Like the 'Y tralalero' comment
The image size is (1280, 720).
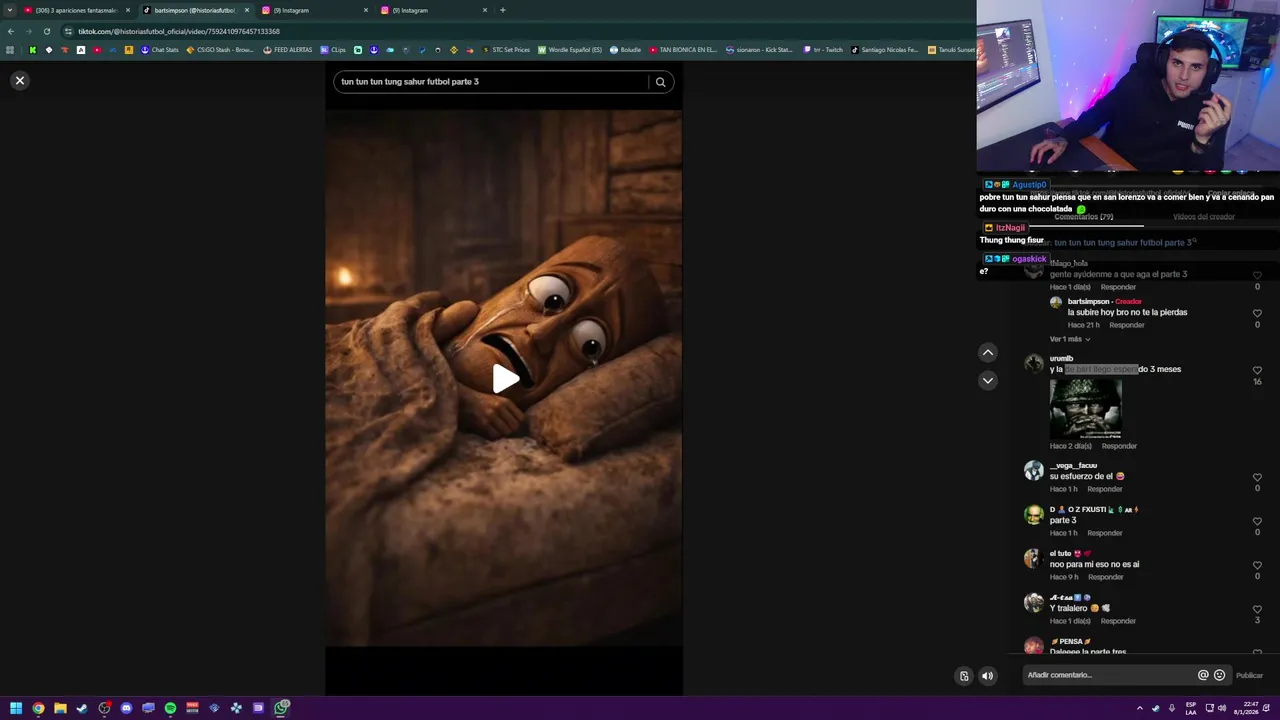1257,609
